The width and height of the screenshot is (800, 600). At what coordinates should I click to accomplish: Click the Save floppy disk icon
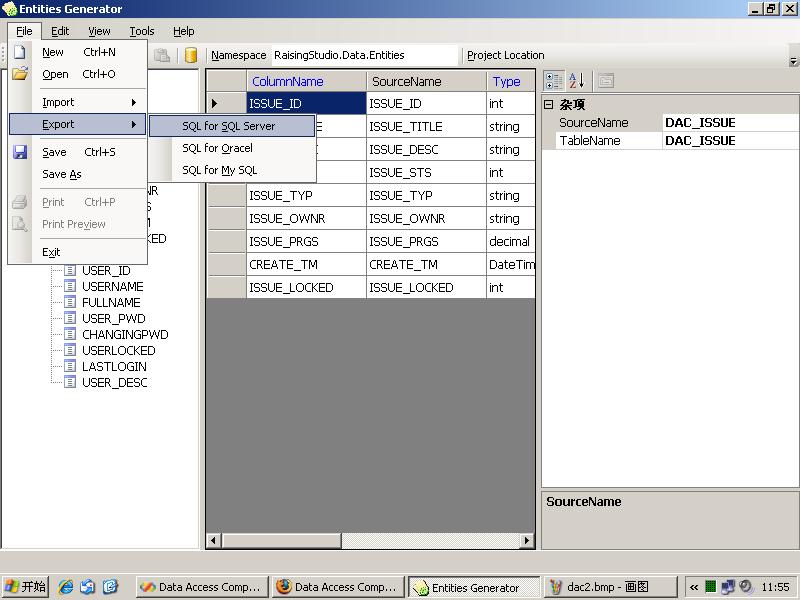pyautogui.click(x=20, y=152)
